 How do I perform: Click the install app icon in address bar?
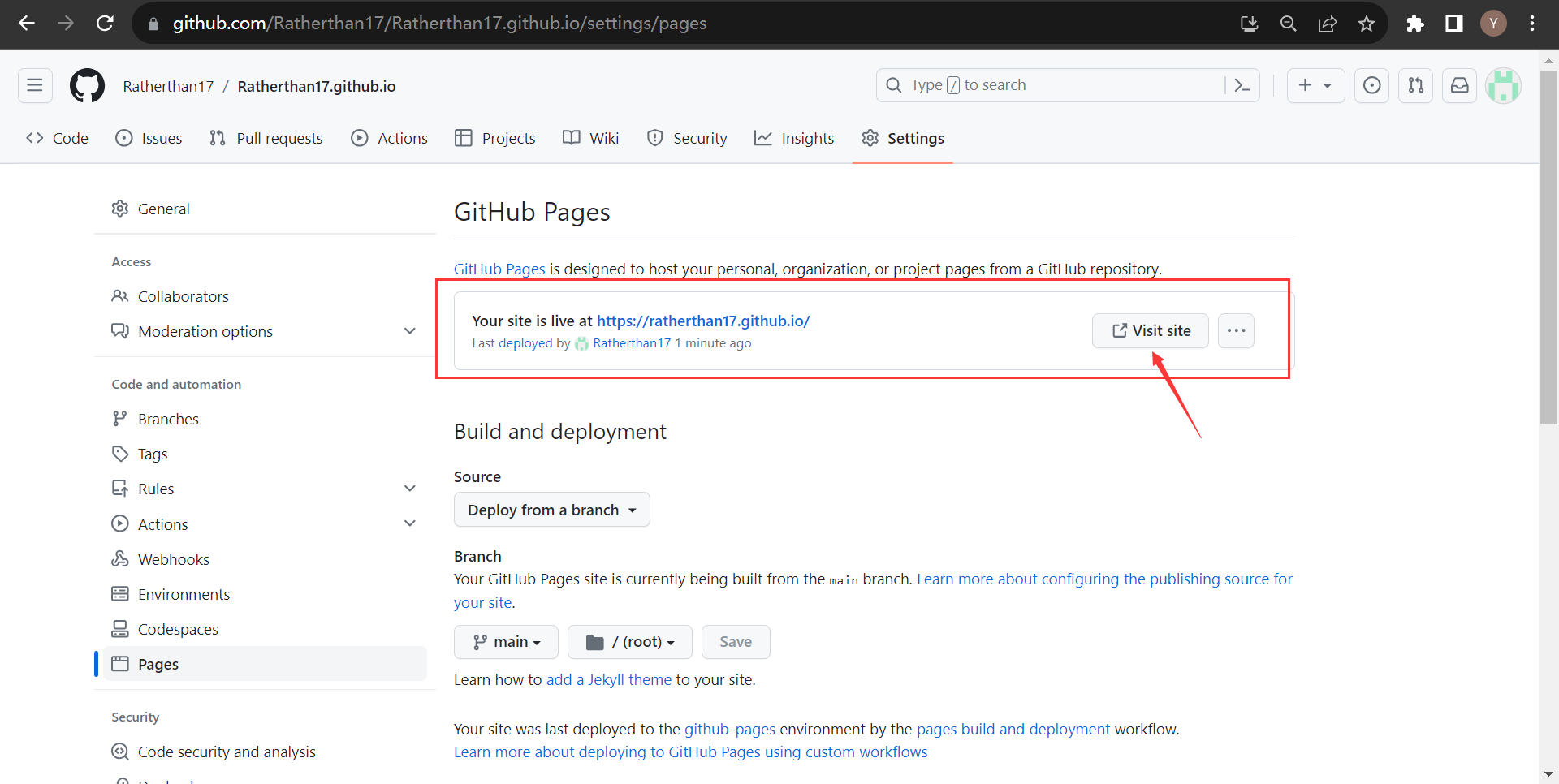coord(1250,24)
